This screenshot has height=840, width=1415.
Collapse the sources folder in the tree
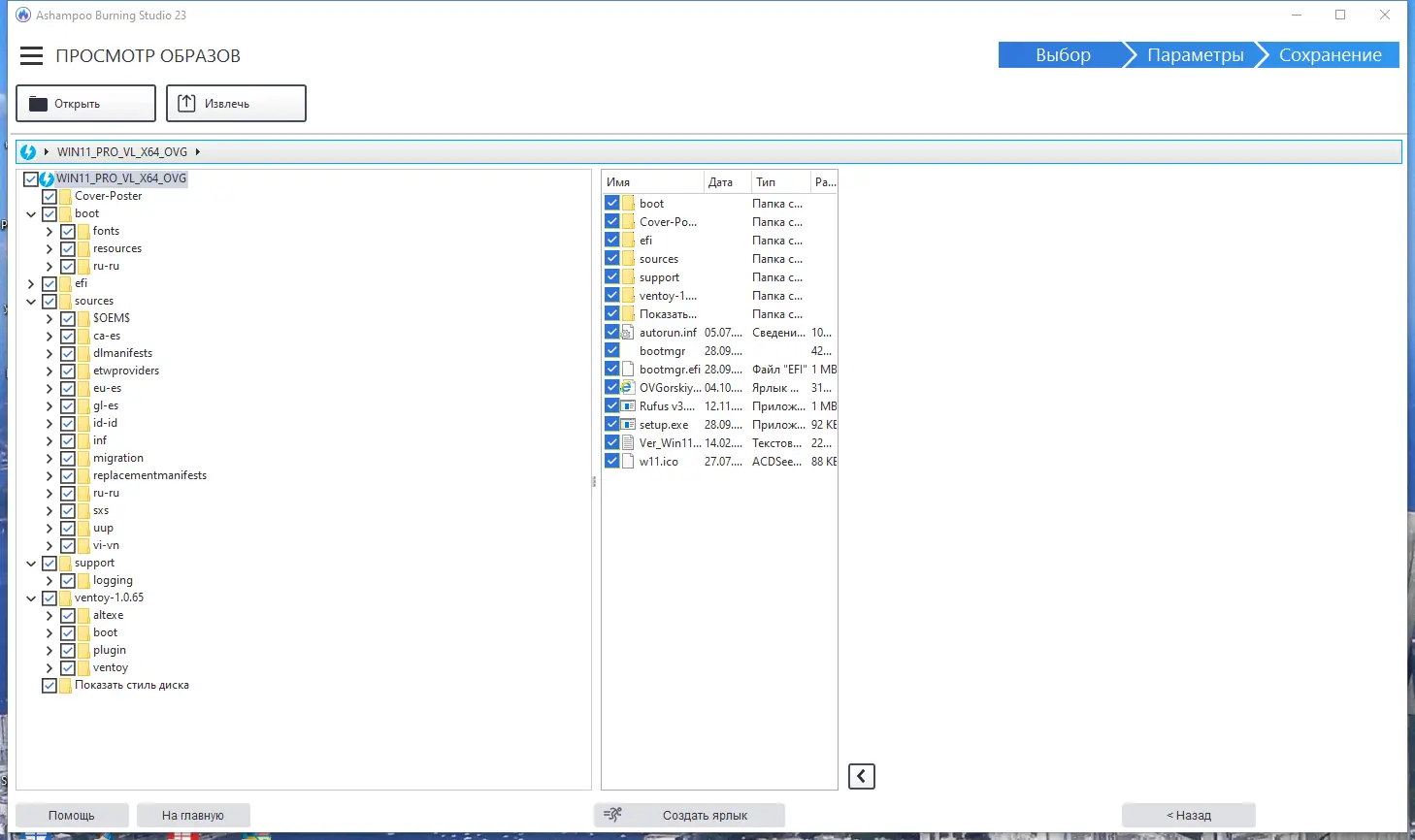(x=31, y=302)
